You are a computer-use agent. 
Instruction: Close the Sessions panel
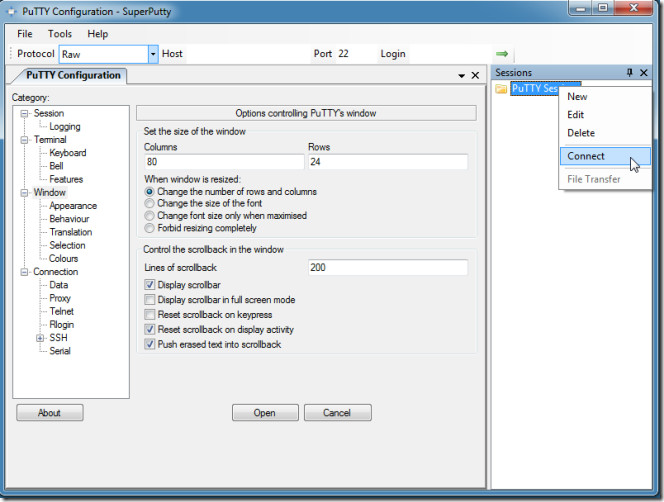[644, 73]
